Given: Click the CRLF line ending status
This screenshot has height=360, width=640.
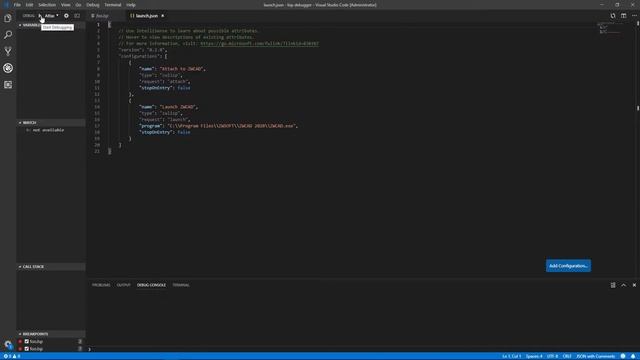Looking at the screenshot, I should pyautogui.click(x=567, y=356).
